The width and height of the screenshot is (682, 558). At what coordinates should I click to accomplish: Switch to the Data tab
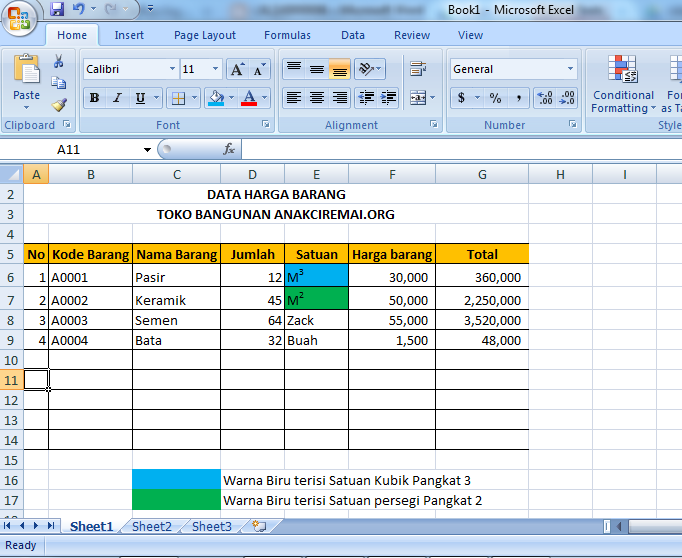point(353,35)
